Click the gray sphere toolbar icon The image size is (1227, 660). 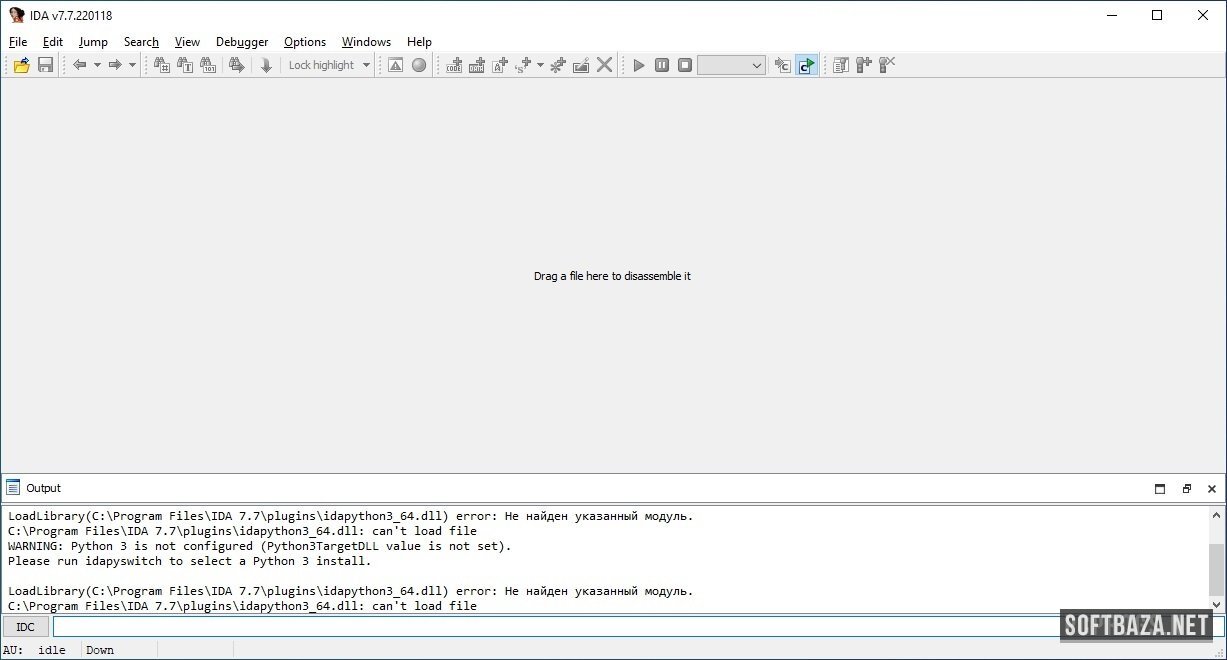point(419,65)
